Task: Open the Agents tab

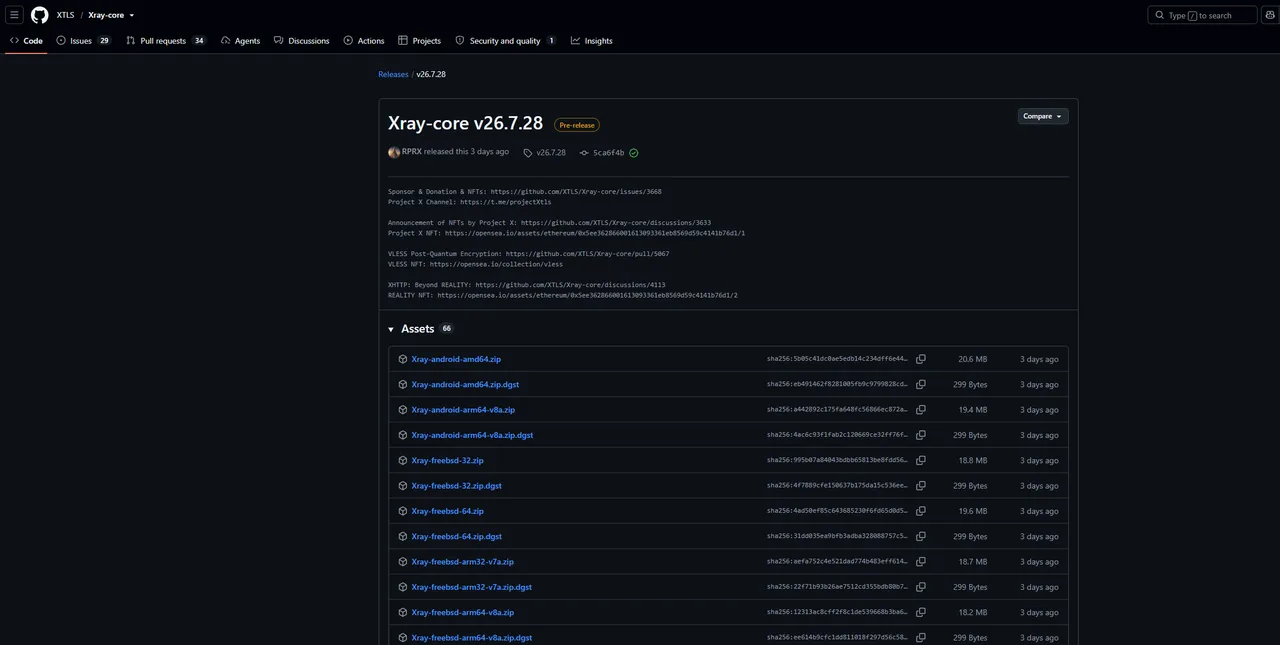Action: (x=240, y=41)
